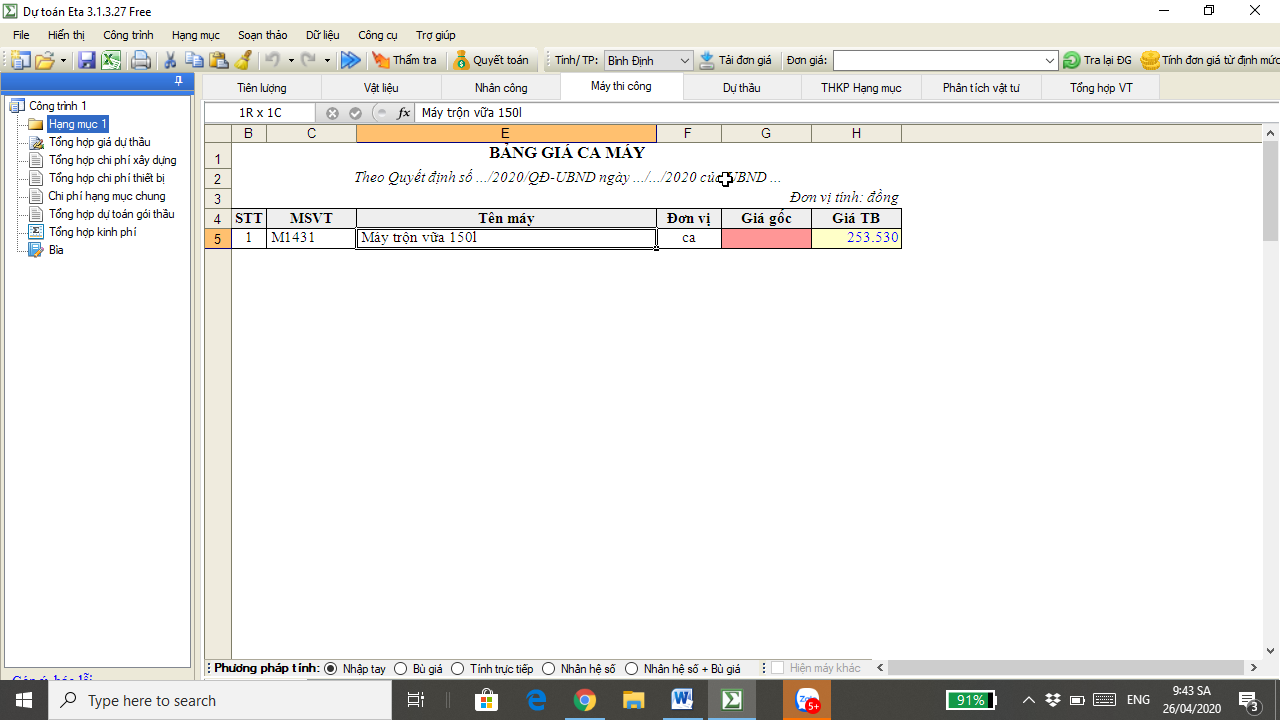Click the pink Giá gốc cell
1280x720 pixels.
point(766,238)
